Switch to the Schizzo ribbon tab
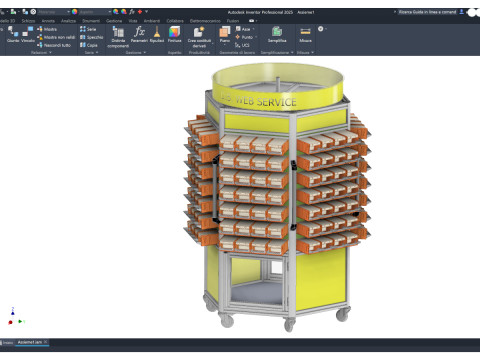 pos(28,21)
